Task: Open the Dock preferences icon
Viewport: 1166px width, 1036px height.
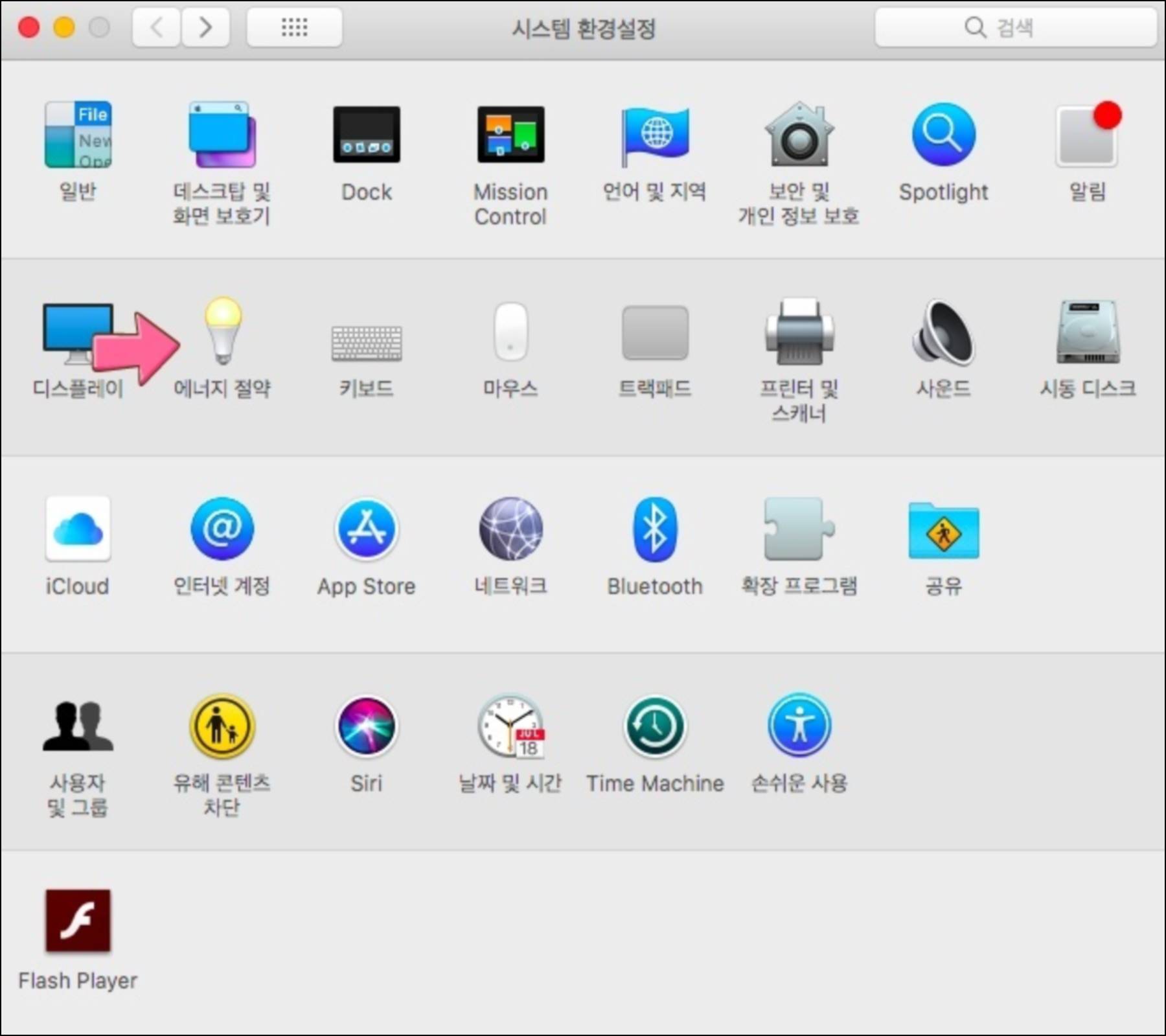Action: click(367, 135)
